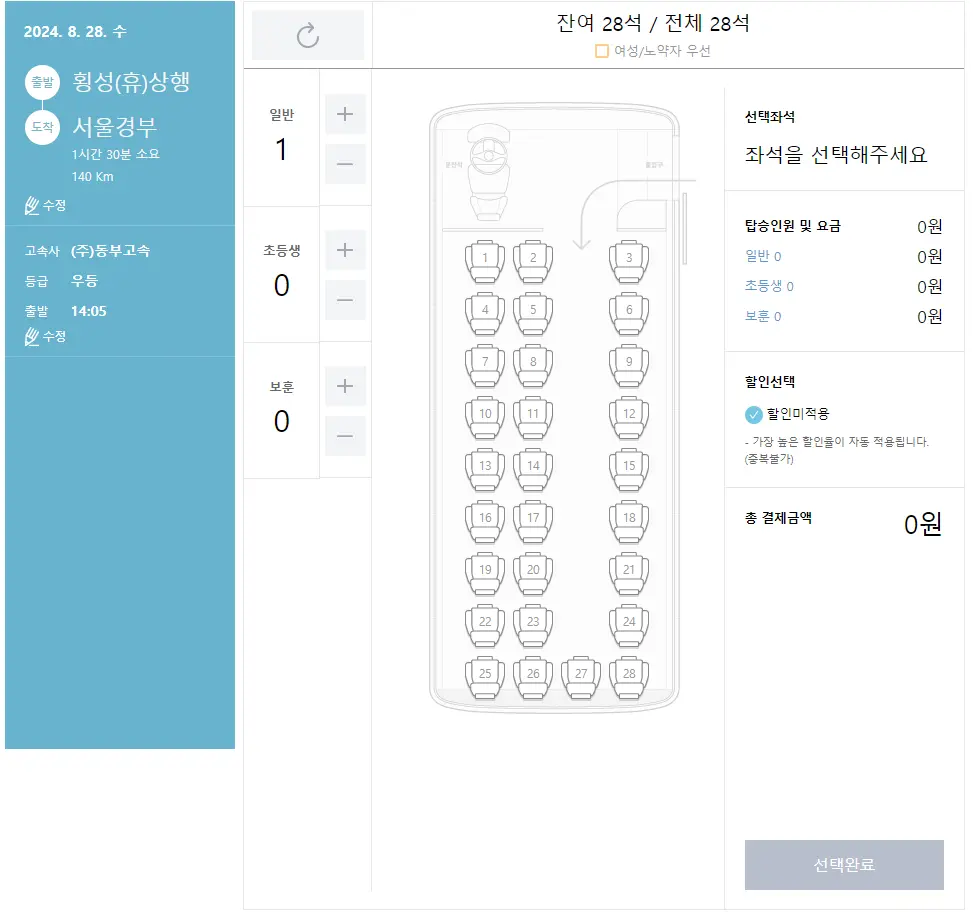Select seat 19 on the left side
The height and width of the screenshot is (917, 973).
[x=484, y=571]
